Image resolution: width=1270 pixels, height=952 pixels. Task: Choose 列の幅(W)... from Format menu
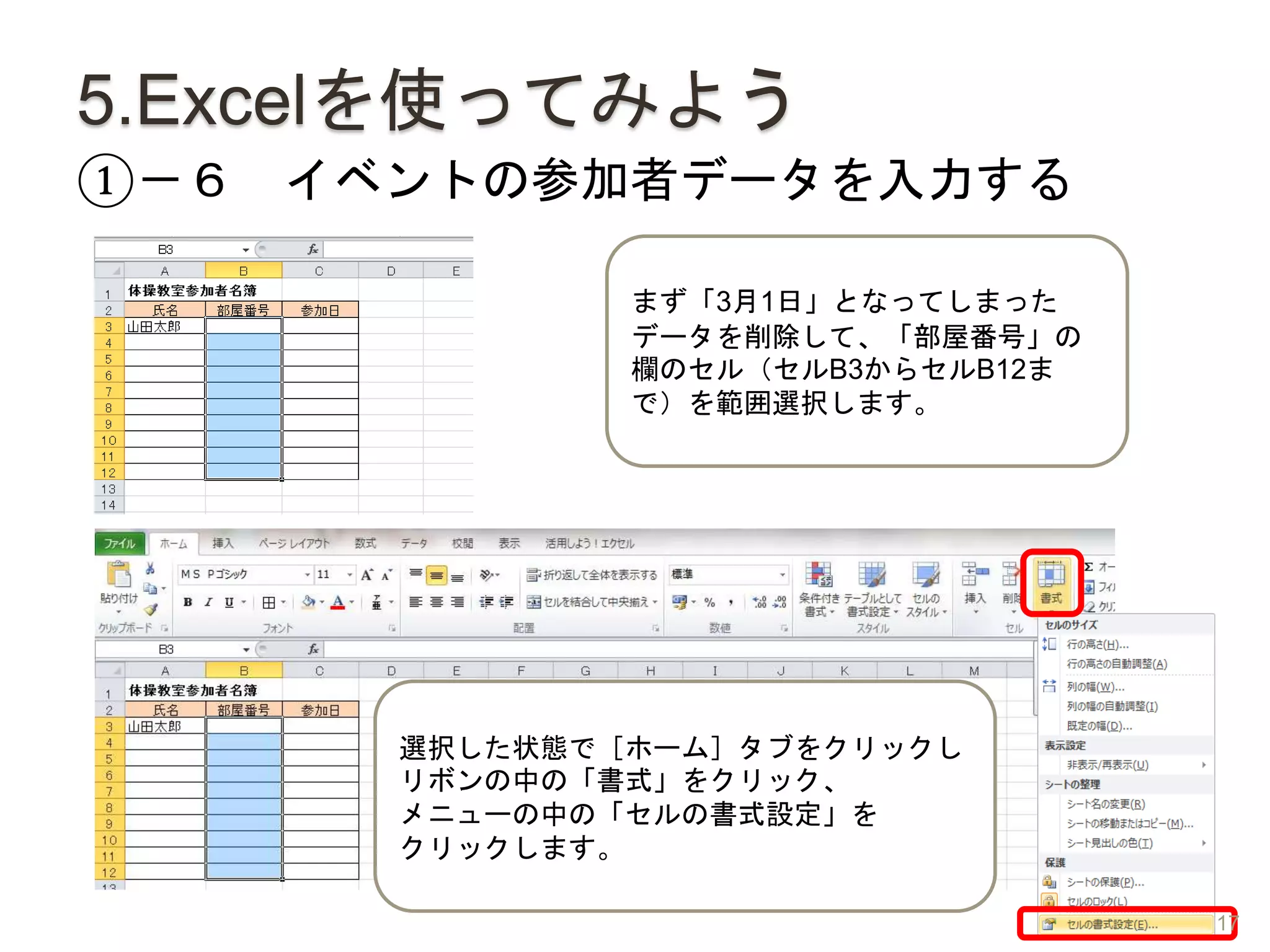(x=1126, y=687)
